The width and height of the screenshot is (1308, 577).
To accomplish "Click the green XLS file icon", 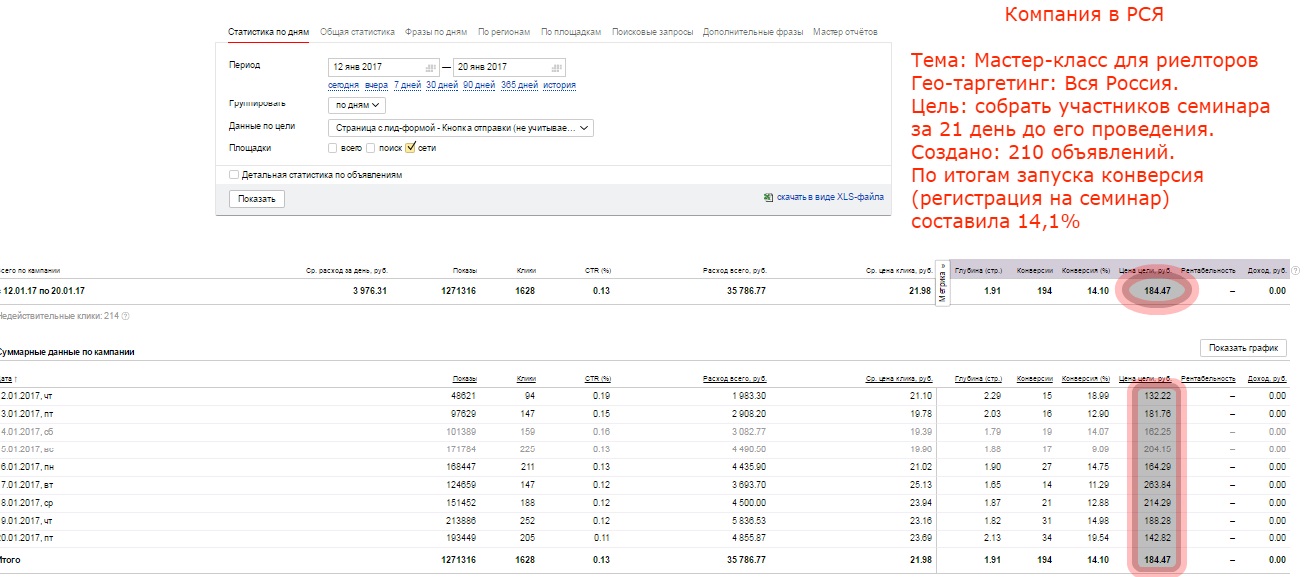I will 767,198.
